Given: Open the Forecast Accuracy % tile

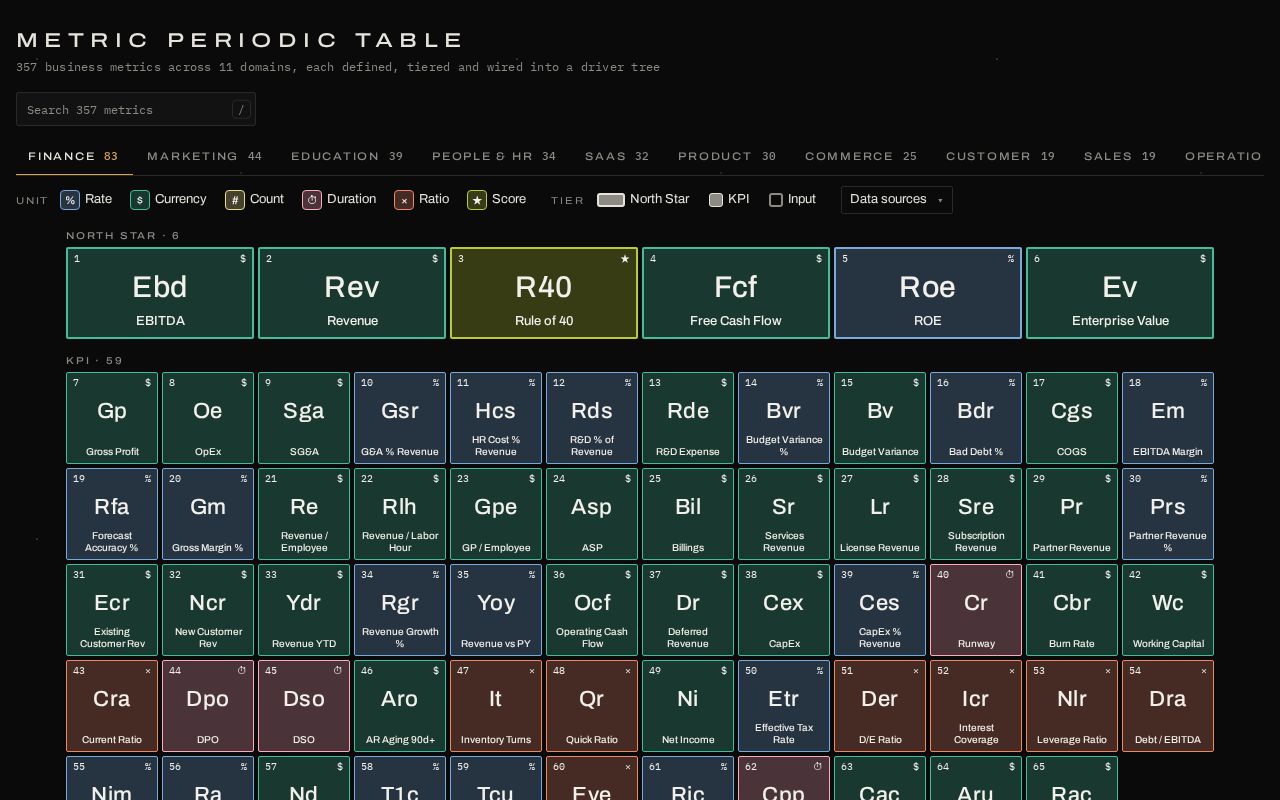Looking at the screenshot, I should click(112, 514).
